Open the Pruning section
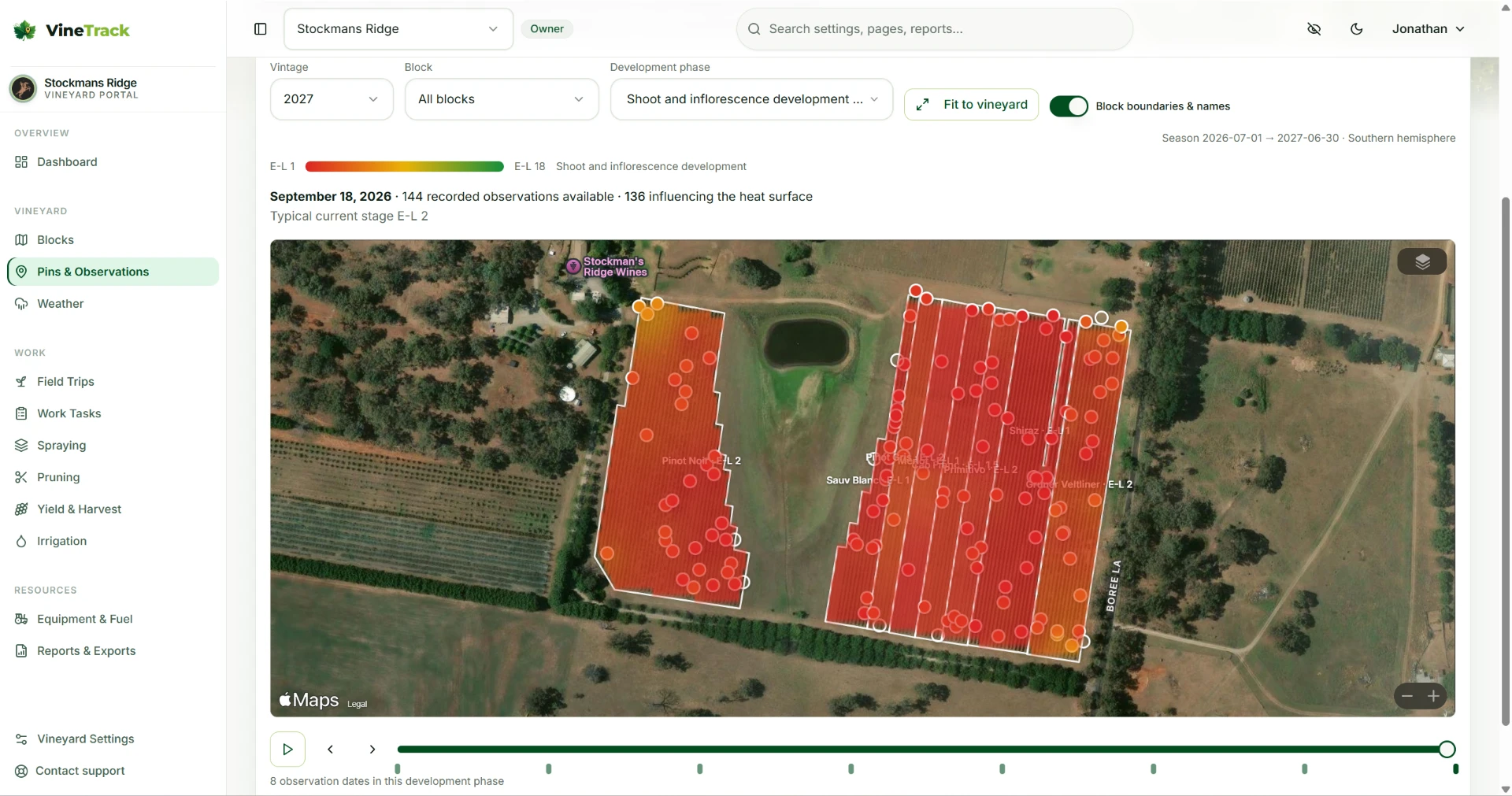 pos(113,477)
